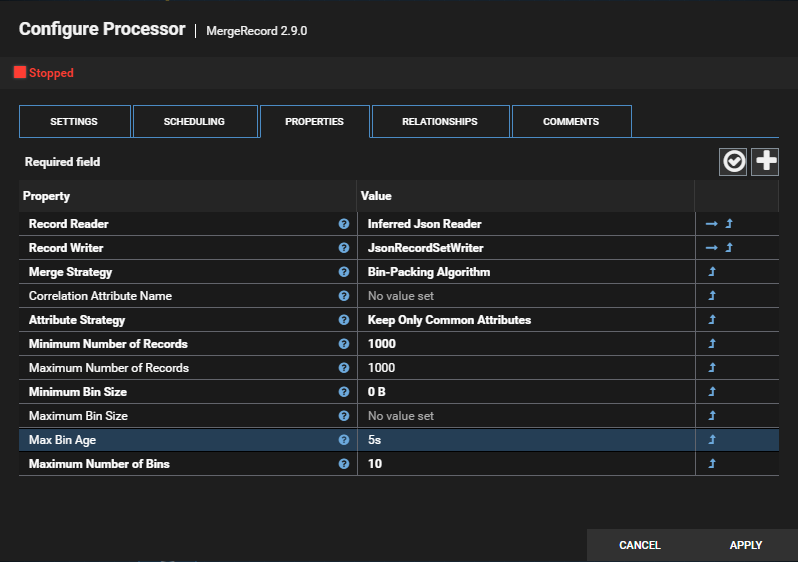Click help icon for Maximum Number of Bins

point(344,464)
